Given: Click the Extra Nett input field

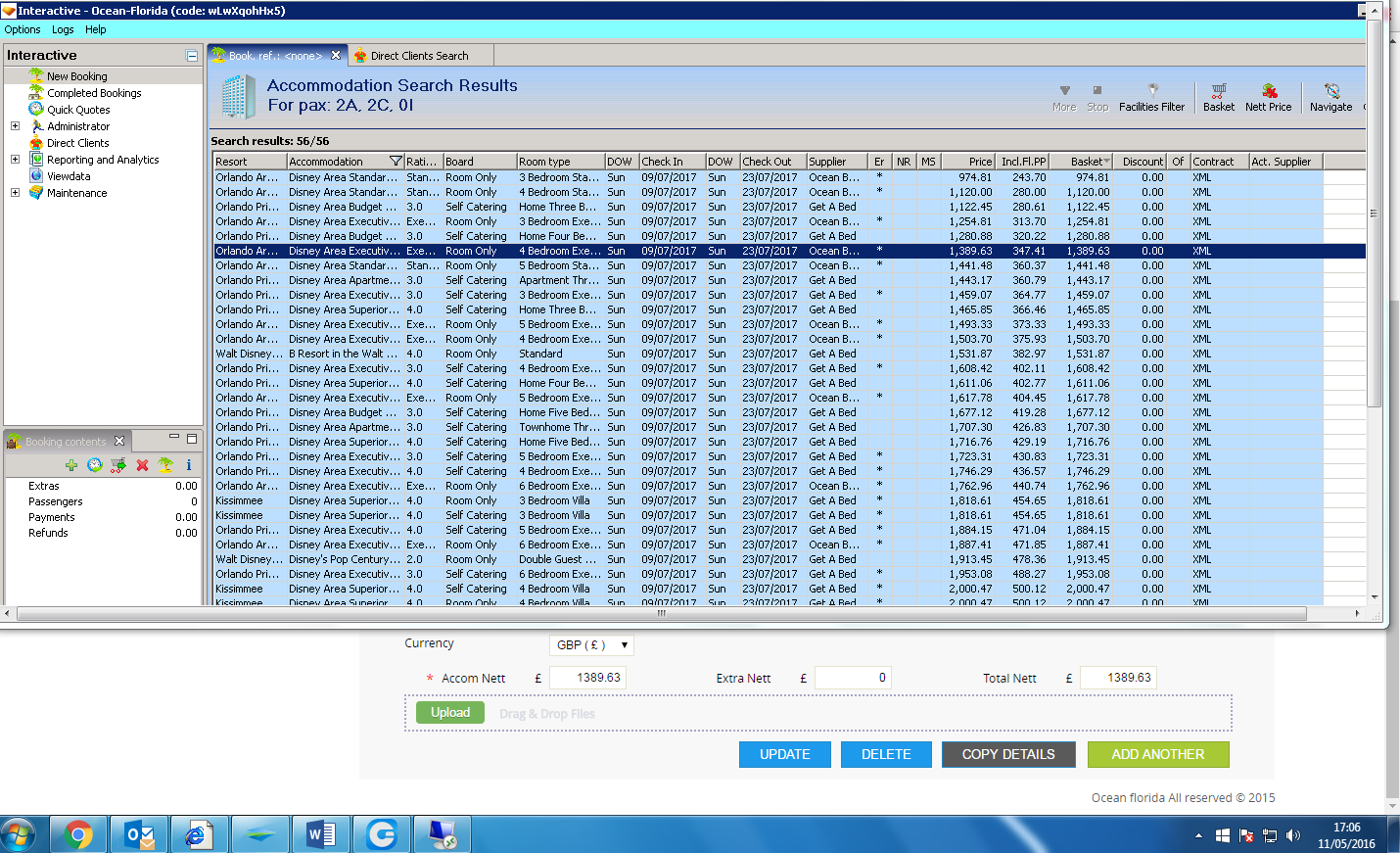Looking at the screenshot, I should point(853,678).
